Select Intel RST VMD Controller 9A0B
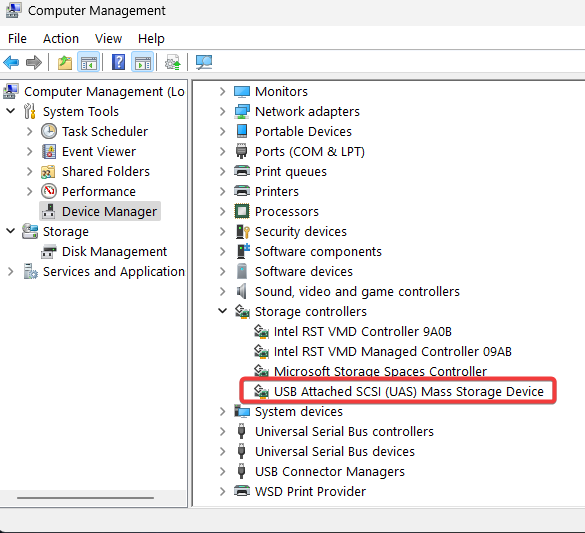The height and width of the screenshot is (533, 585). [363, 332]
